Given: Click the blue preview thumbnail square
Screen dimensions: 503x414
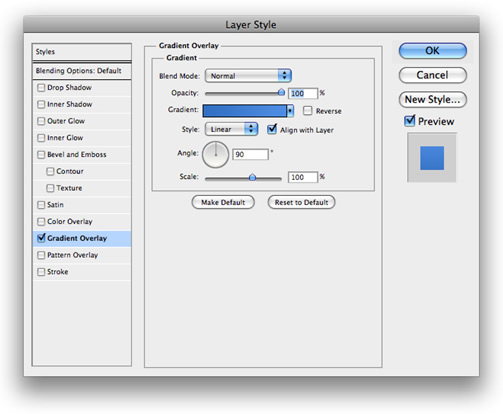Looking at the screenshot, I should (432, 158).
